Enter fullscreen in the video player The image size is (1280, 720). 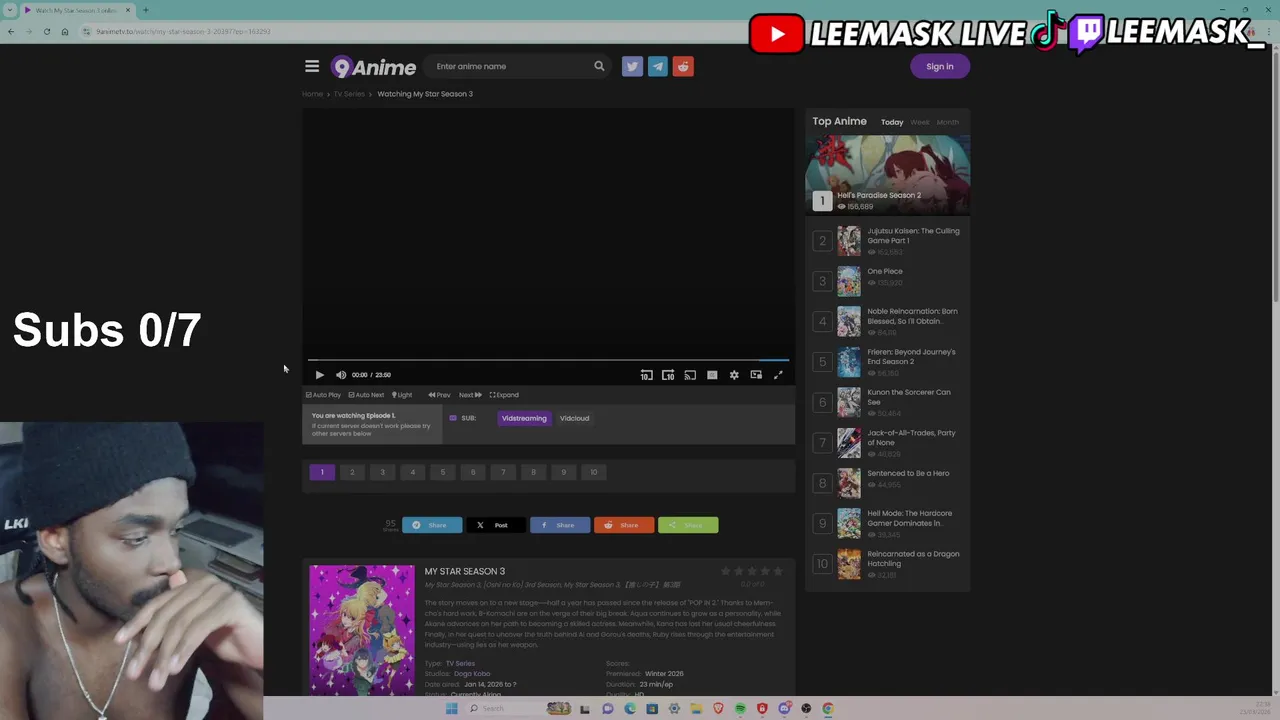coord(778,375)
